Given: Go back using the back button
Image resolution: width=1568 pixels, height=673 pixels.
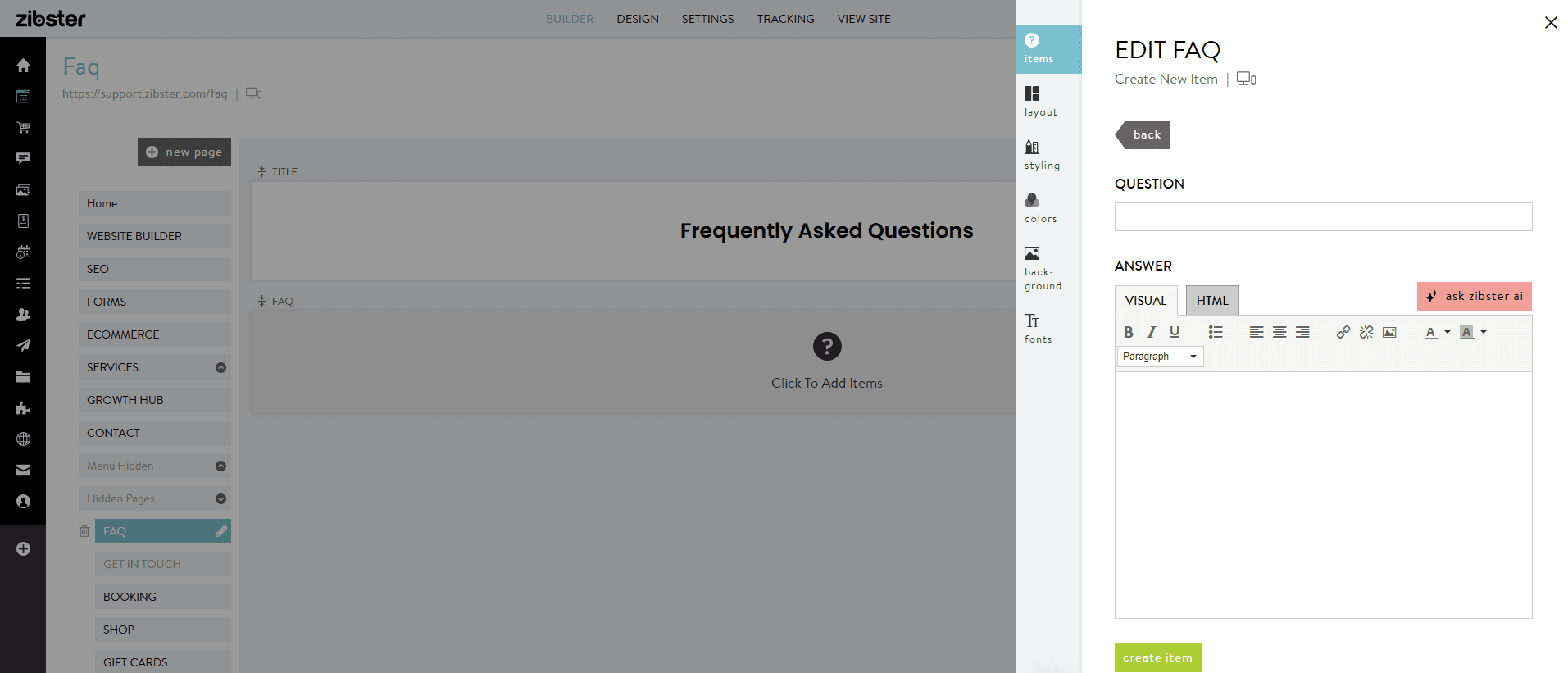Looking at the screenshot, I should click(x=1143, y=134).
